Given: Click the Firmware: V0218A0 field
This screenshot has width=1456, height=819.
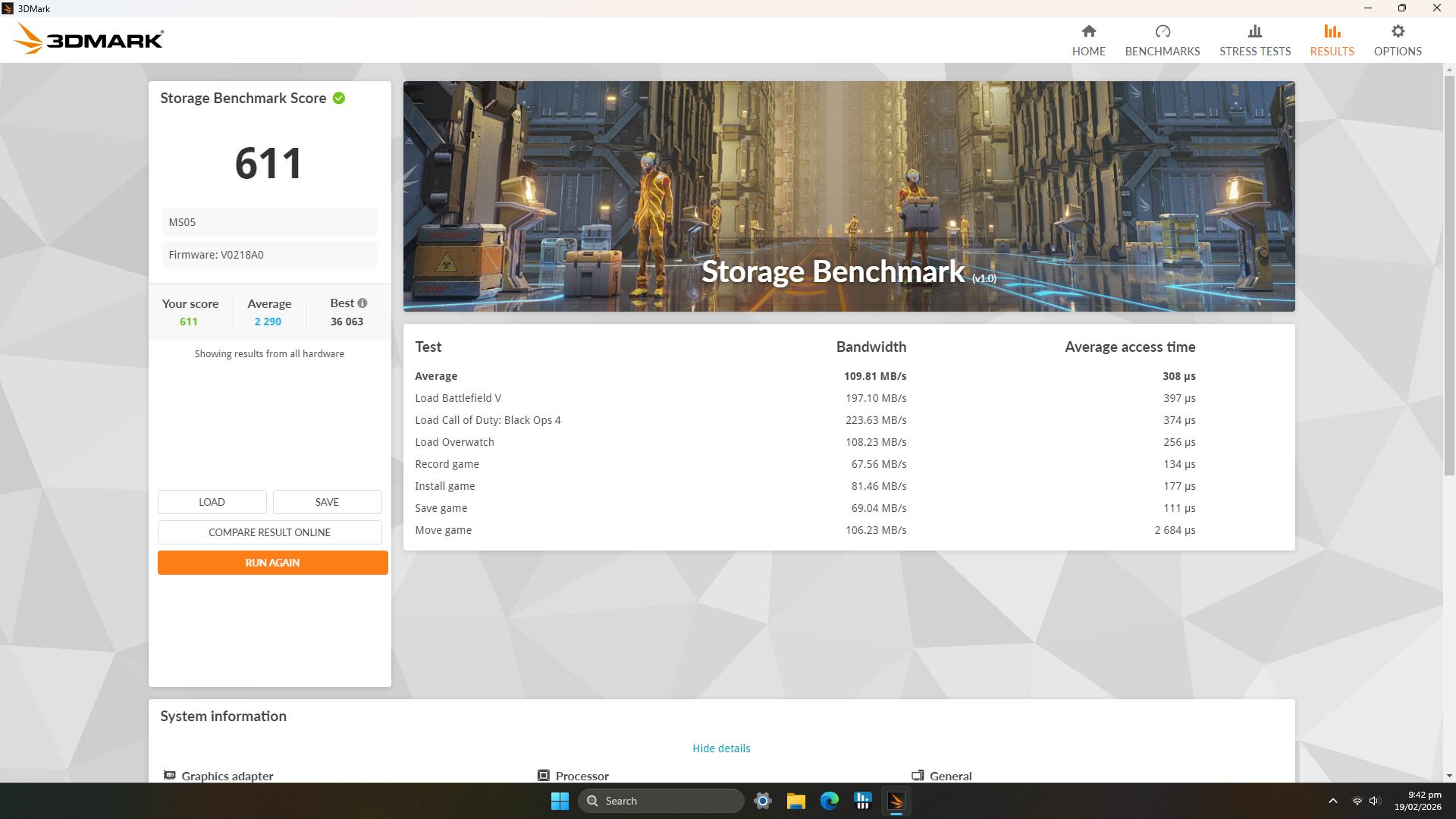Looking at the screenshot, I should [x=269, y=255].
